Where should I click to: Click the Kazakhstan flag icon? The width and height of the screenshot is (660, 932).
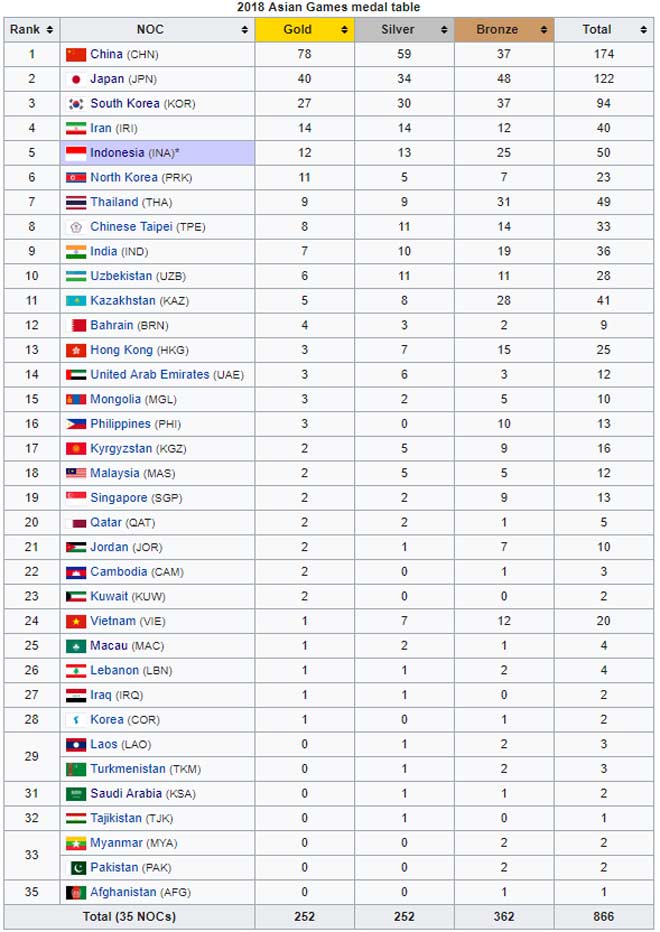(76, 301)
